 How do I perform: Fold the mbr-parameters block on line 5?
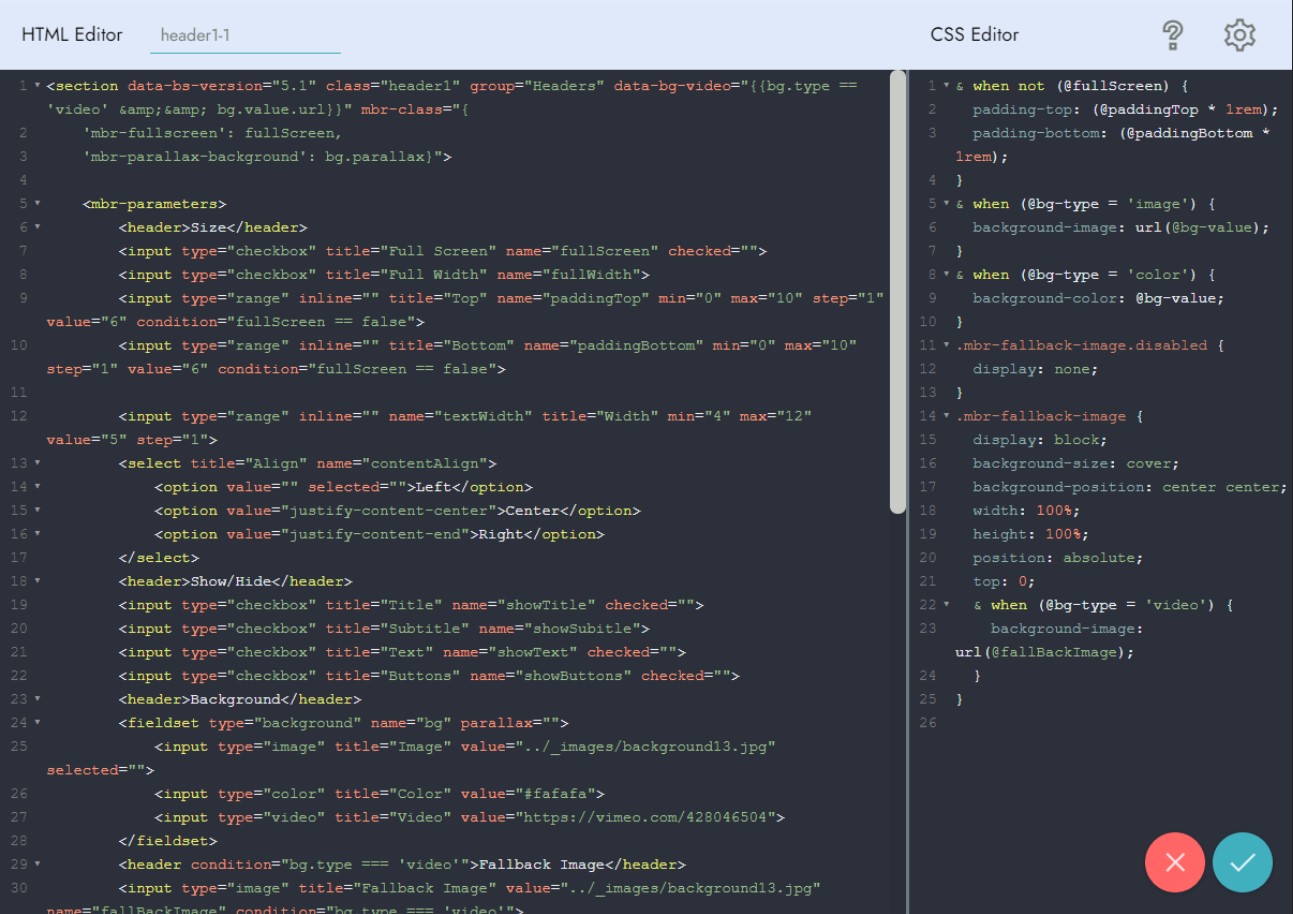(x=37, y=204)
